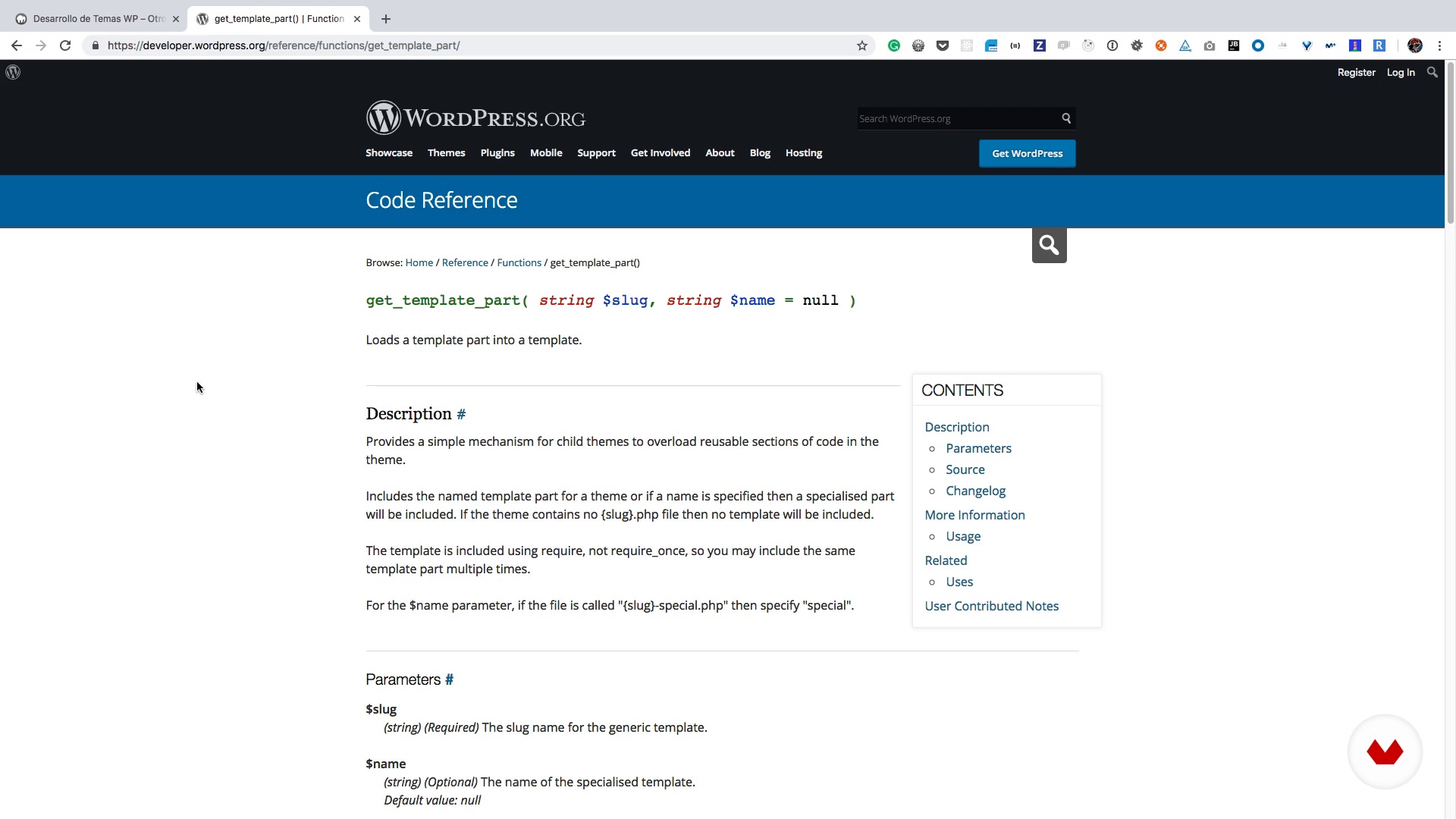Switch to the Desarrollo de Temas WP tab
Viewport: 1456px width, 819px height.
click(99, 19)
